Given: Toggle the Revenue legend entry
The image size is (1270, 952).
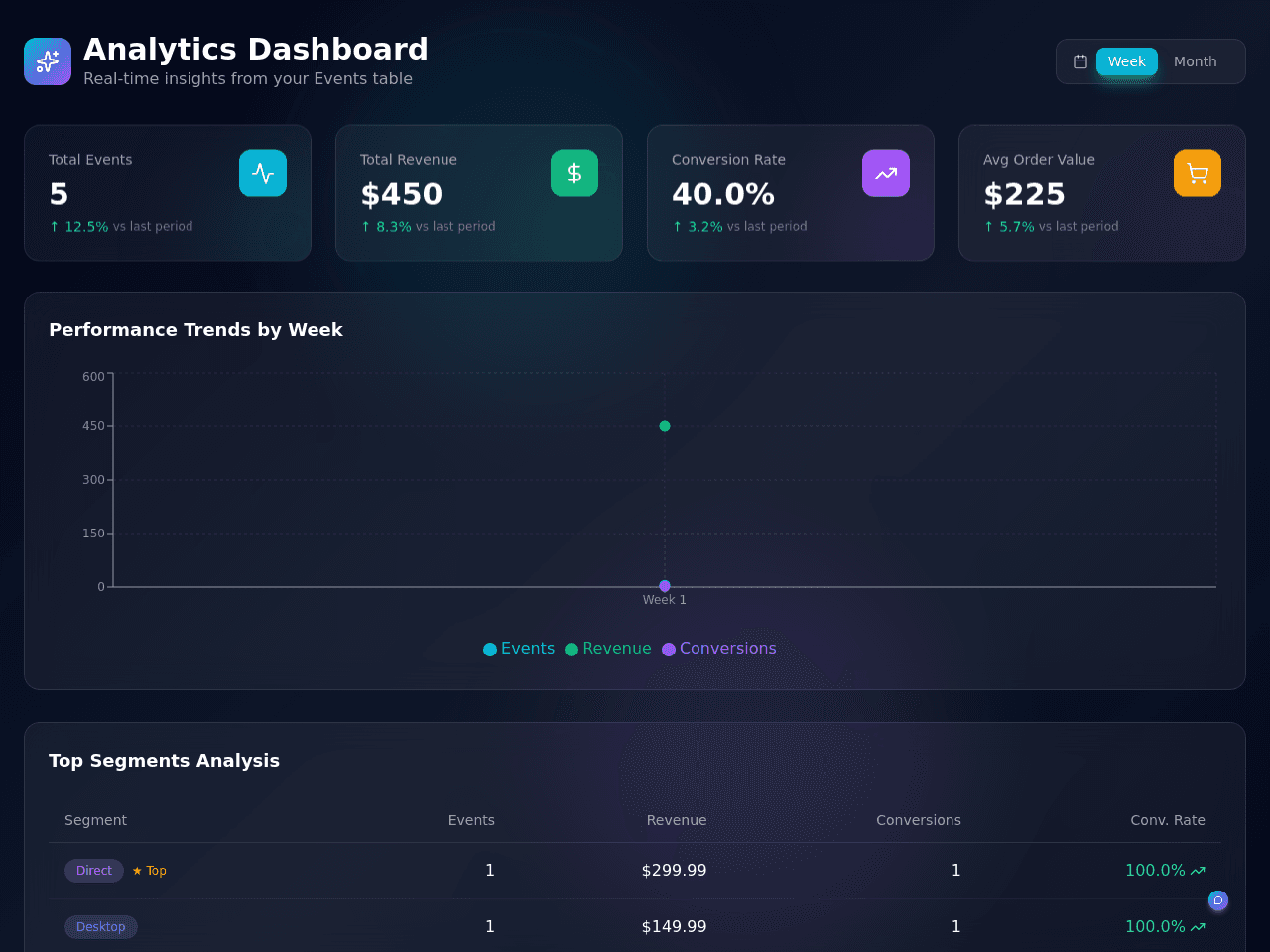Looking at the screenshot, I should tap(608, 649).
